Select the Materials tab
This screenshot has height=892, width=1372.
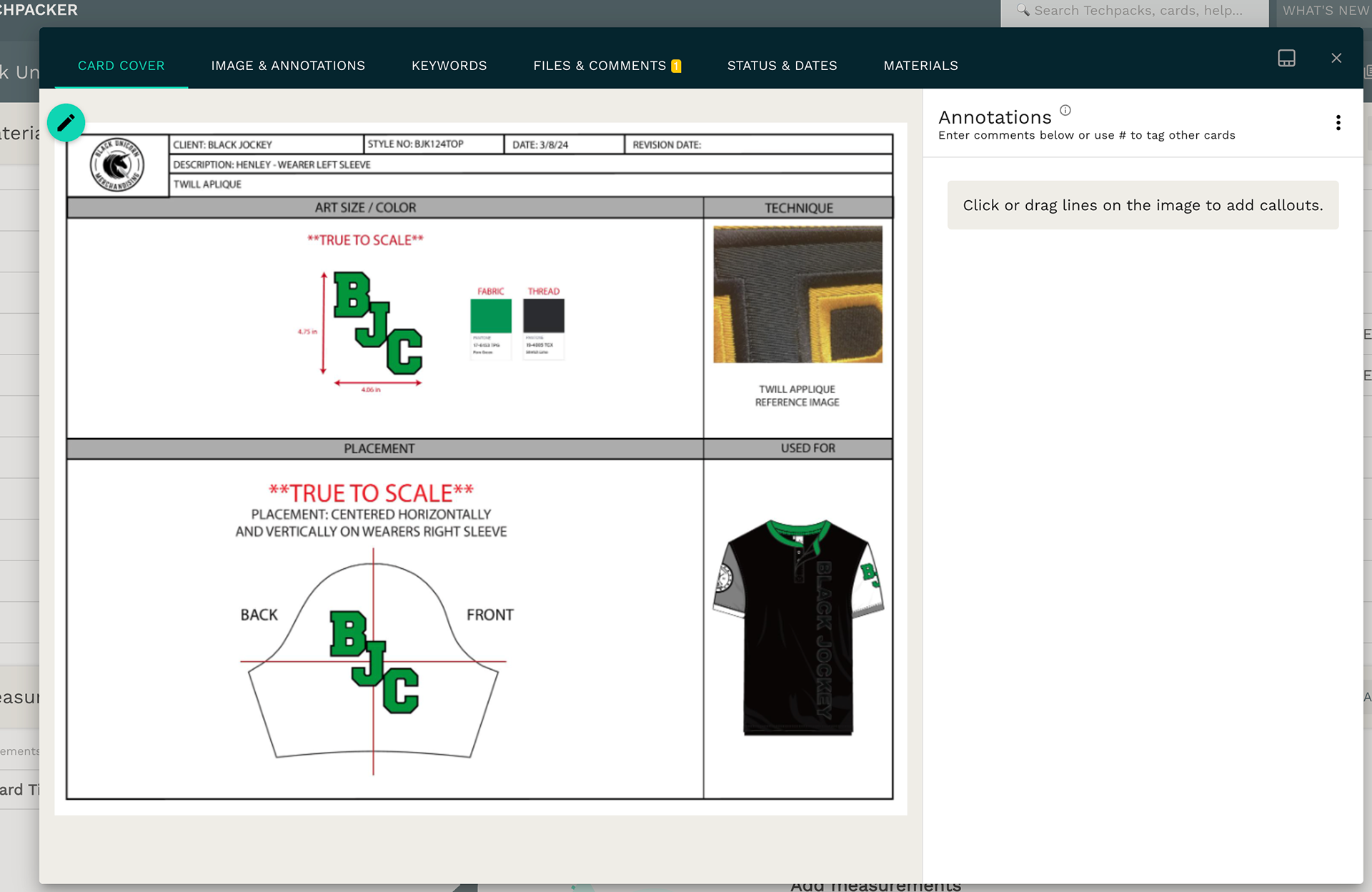920,66
